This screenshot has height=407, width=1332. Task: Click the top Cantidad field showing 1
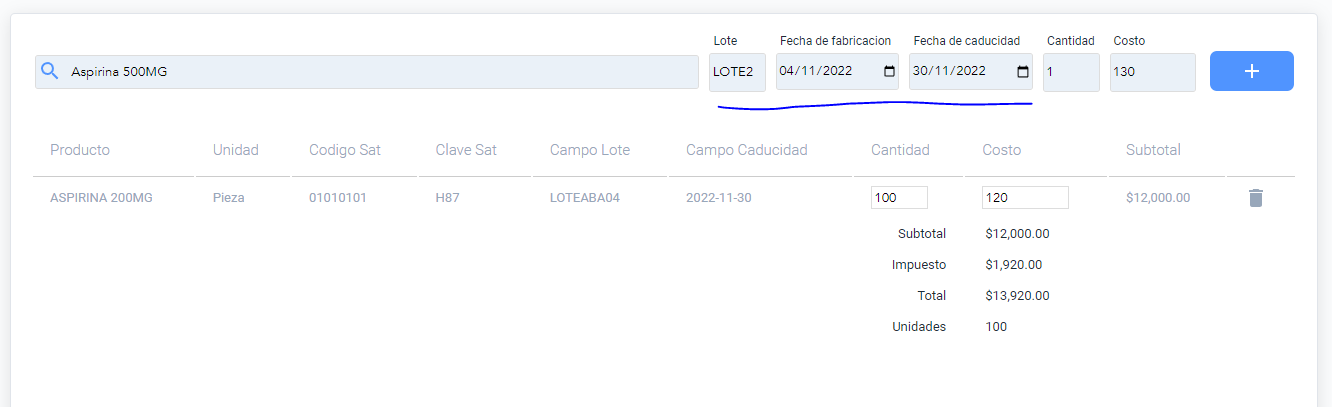coord(1071,72)
